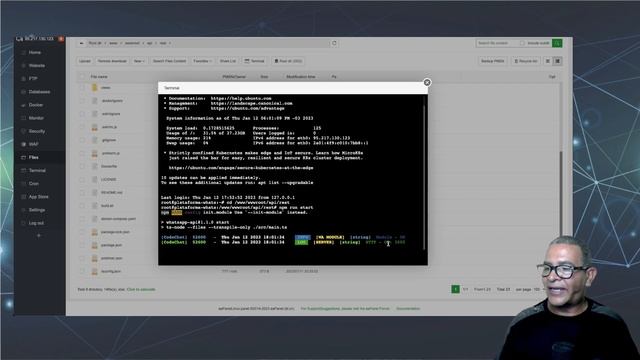
Task: Click the file name Dockerfile
Action: coord(109,166)
